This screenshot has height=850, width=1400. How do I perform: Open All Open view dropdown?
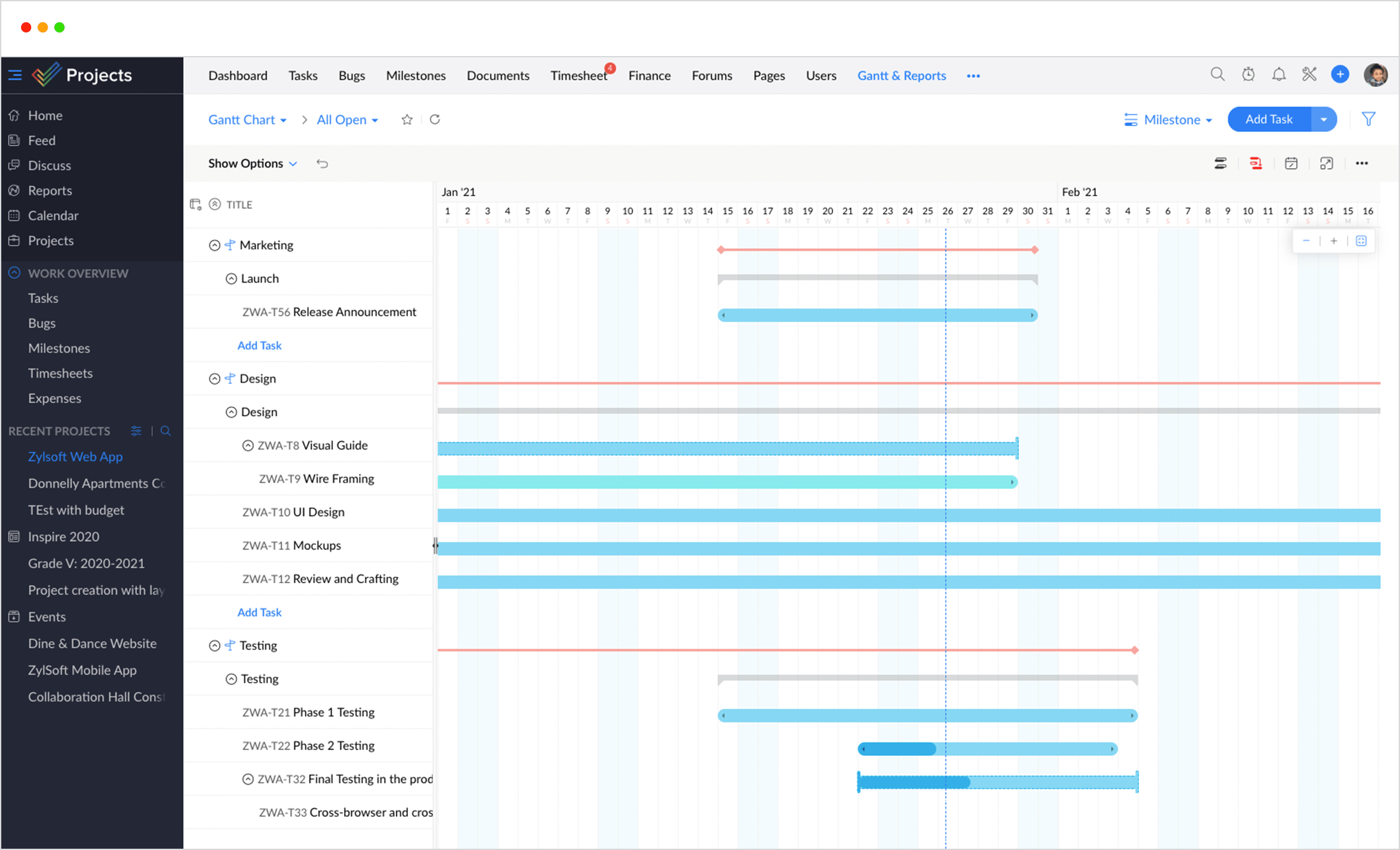pyautogui.click(x=347, y=120)
